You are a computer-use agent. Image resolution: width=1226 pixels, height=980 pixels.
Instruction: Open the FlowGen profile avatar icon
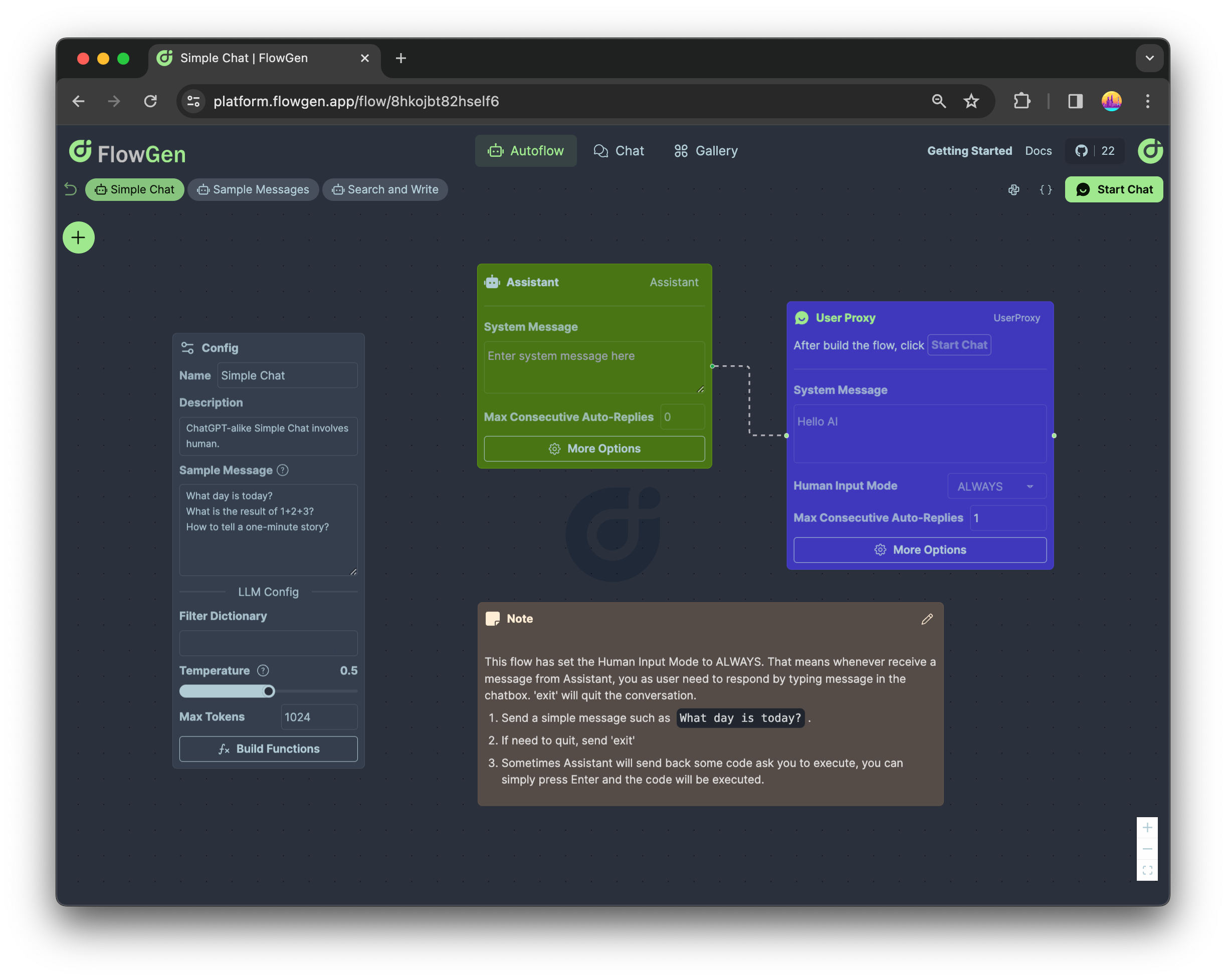(1150, 151)
